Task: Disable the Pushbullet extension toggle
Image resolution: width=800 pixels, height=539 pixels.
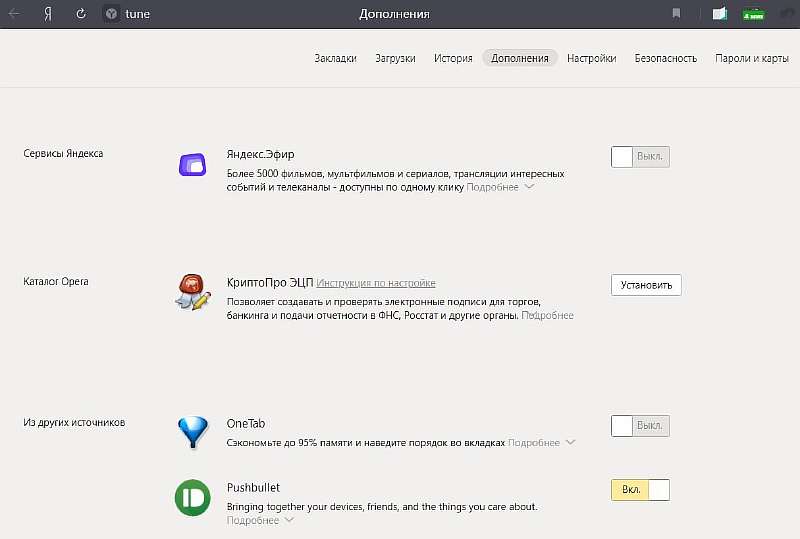Action: coord(640,490)
